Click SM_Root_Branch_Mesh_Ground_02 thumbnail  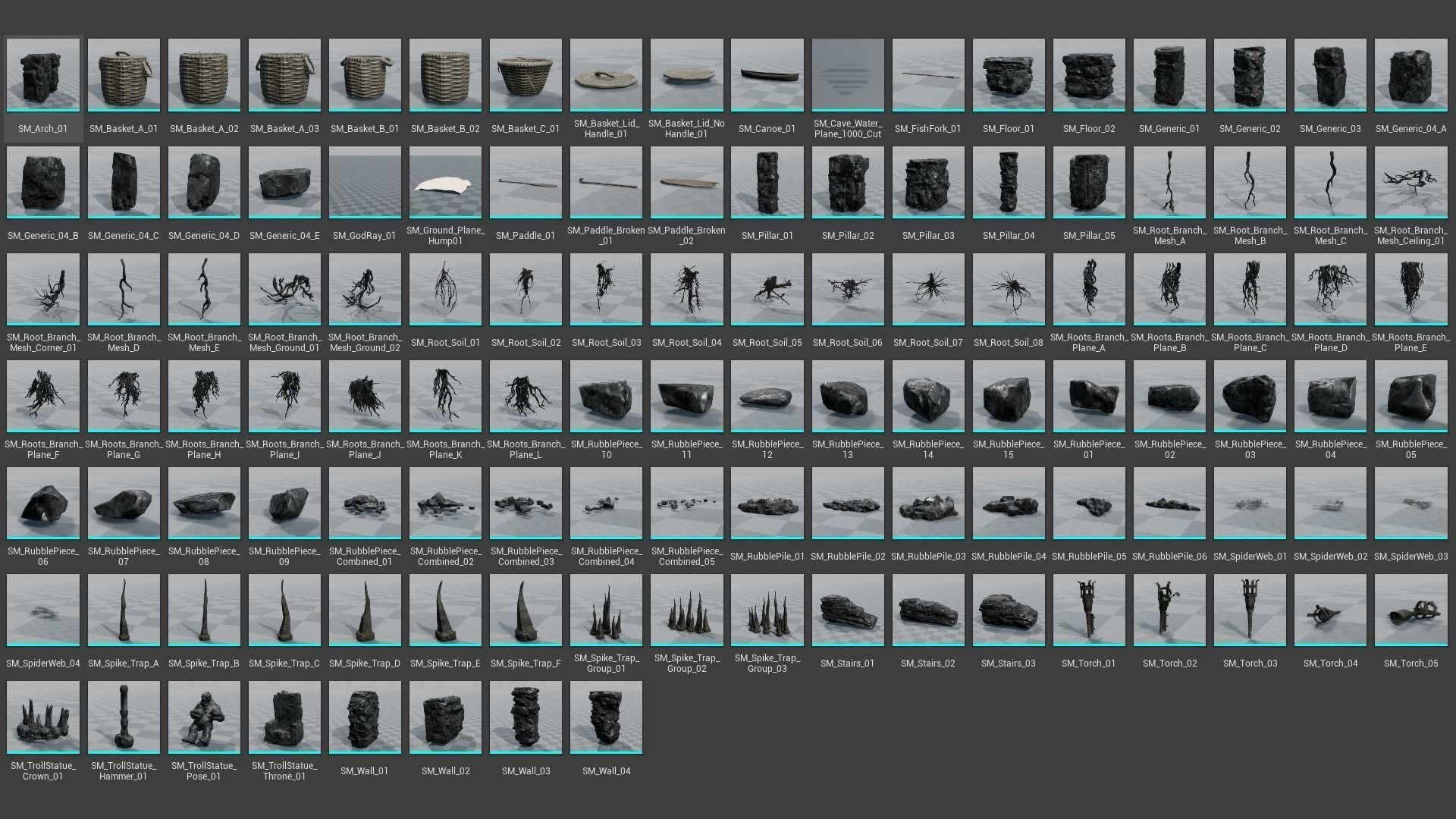point(365,289)
